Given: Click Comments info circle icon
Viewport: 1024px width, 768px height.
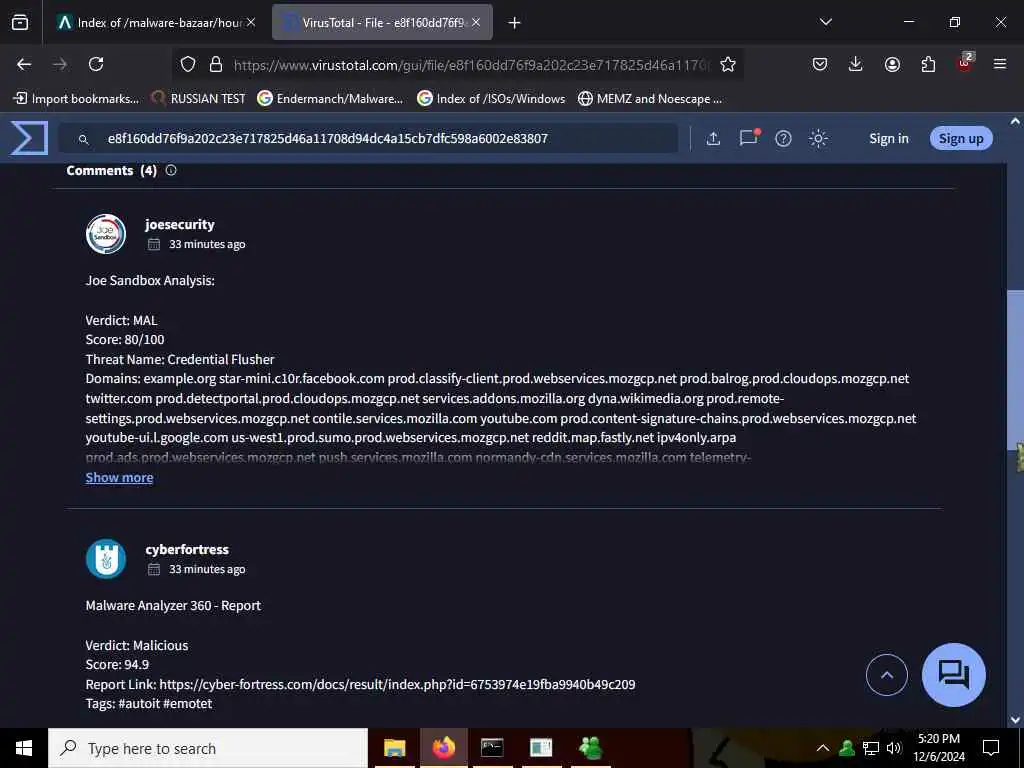Looking at the screenshot, I should pos(171,170).
